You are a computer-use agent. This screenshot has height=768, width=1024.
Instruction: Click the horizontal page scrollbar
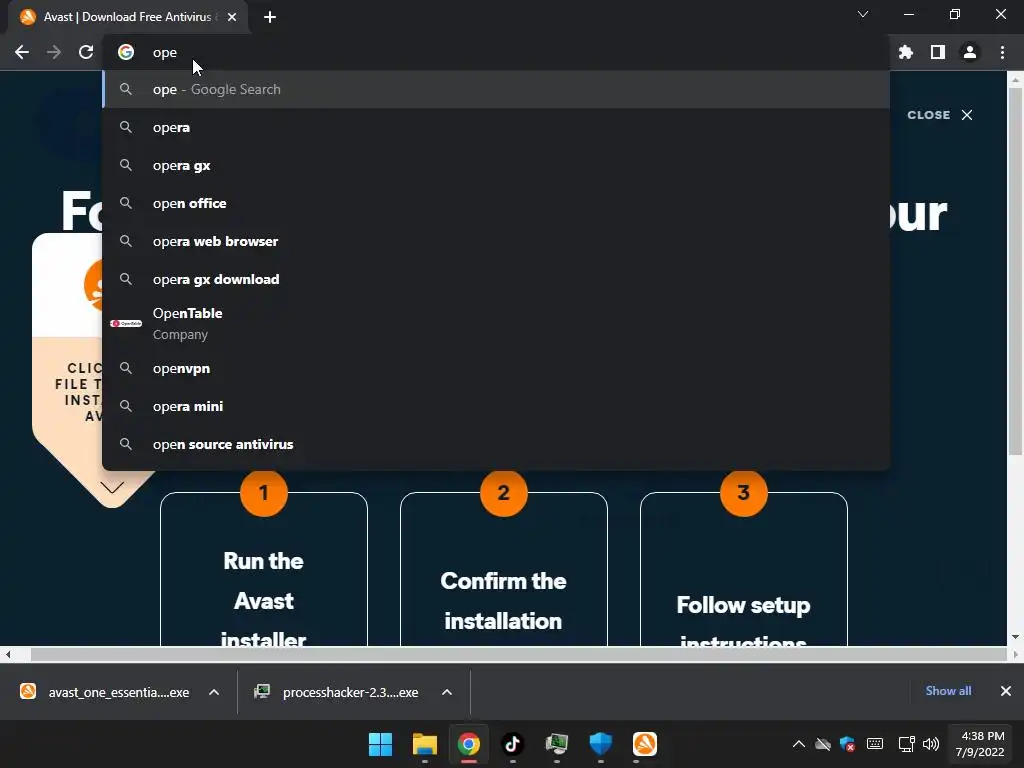tap(518, 654)
